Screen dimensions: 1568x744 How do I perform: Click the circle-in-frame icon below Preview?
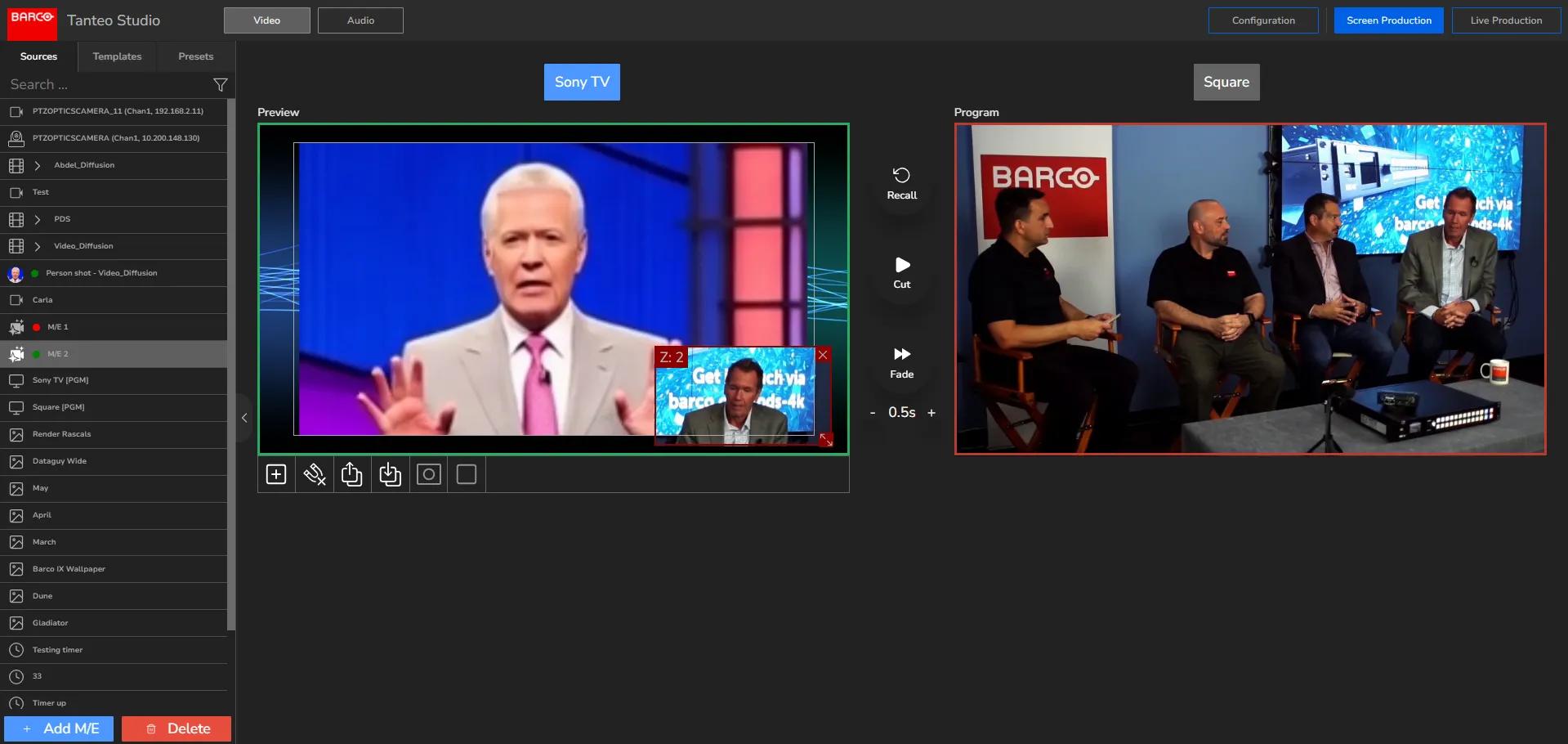pos(429,474)
